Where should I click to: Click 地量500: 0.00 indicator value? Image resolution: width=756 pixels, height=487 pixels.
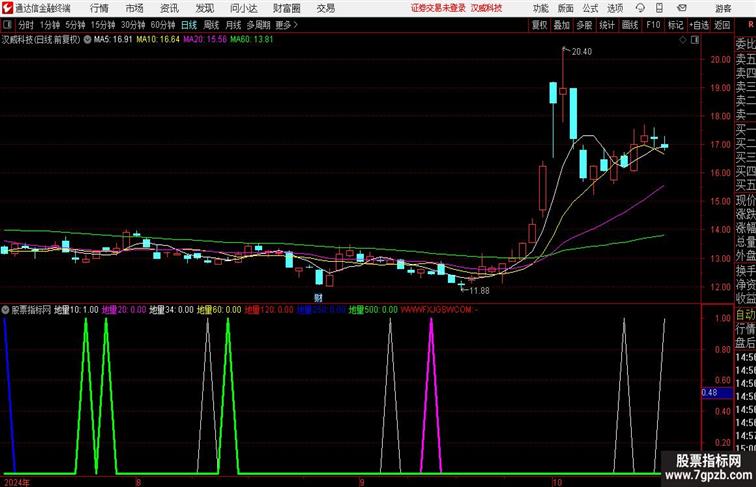point(373,310)
